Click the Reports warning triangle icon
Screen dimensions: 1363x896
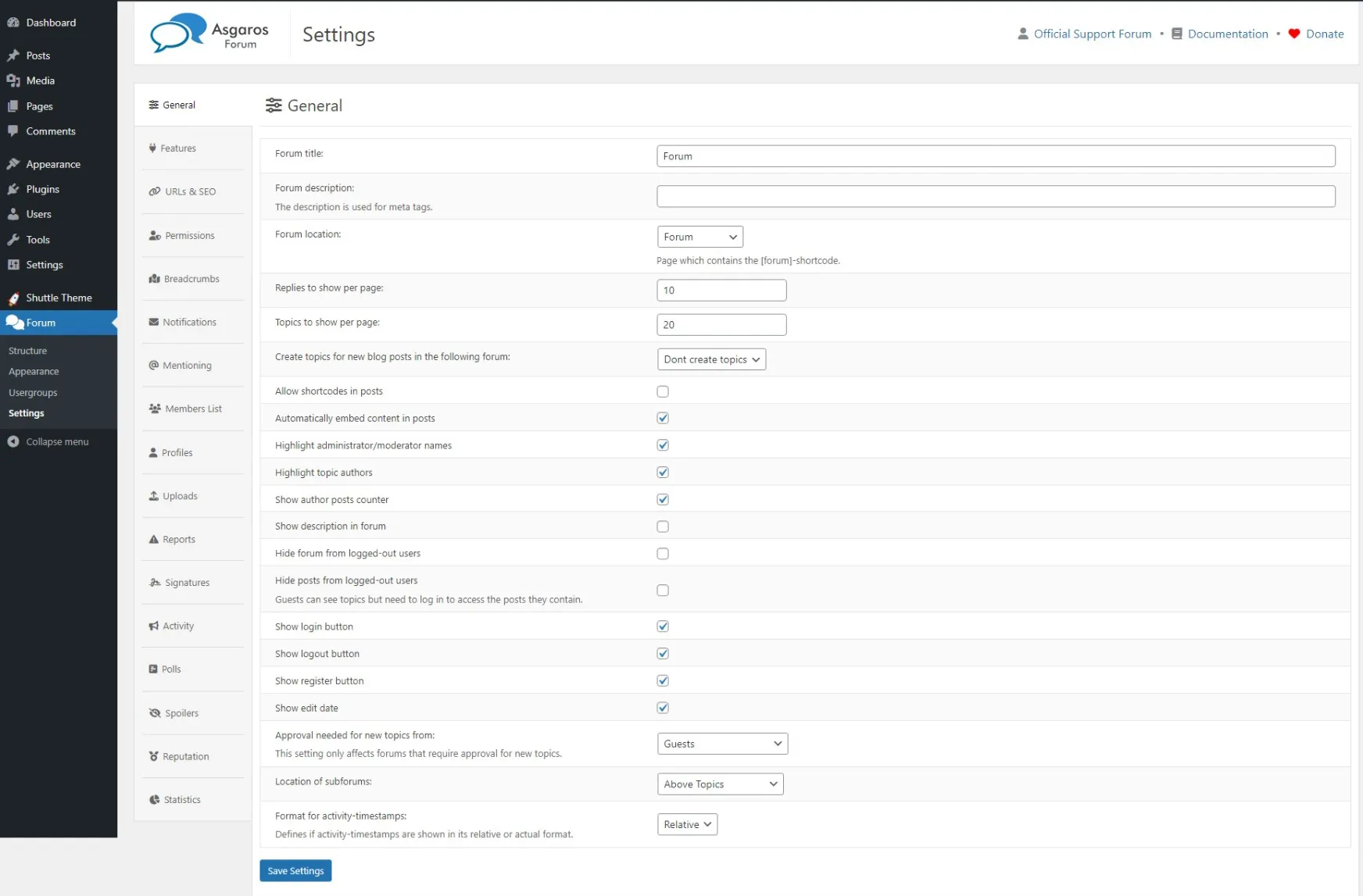click(153, 540)
